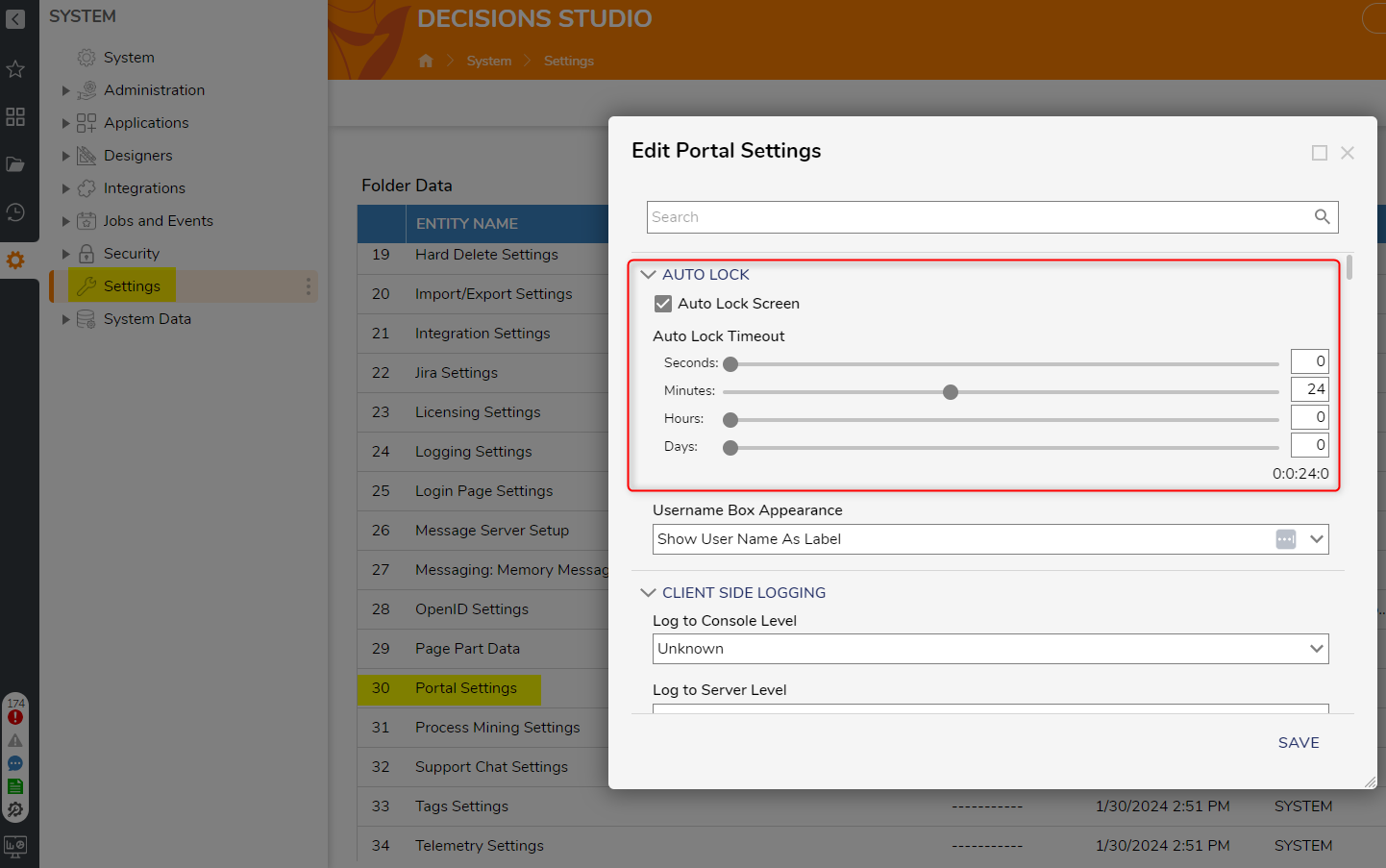Expand the Integrations tree node arrow

click(x=65, y=188)
